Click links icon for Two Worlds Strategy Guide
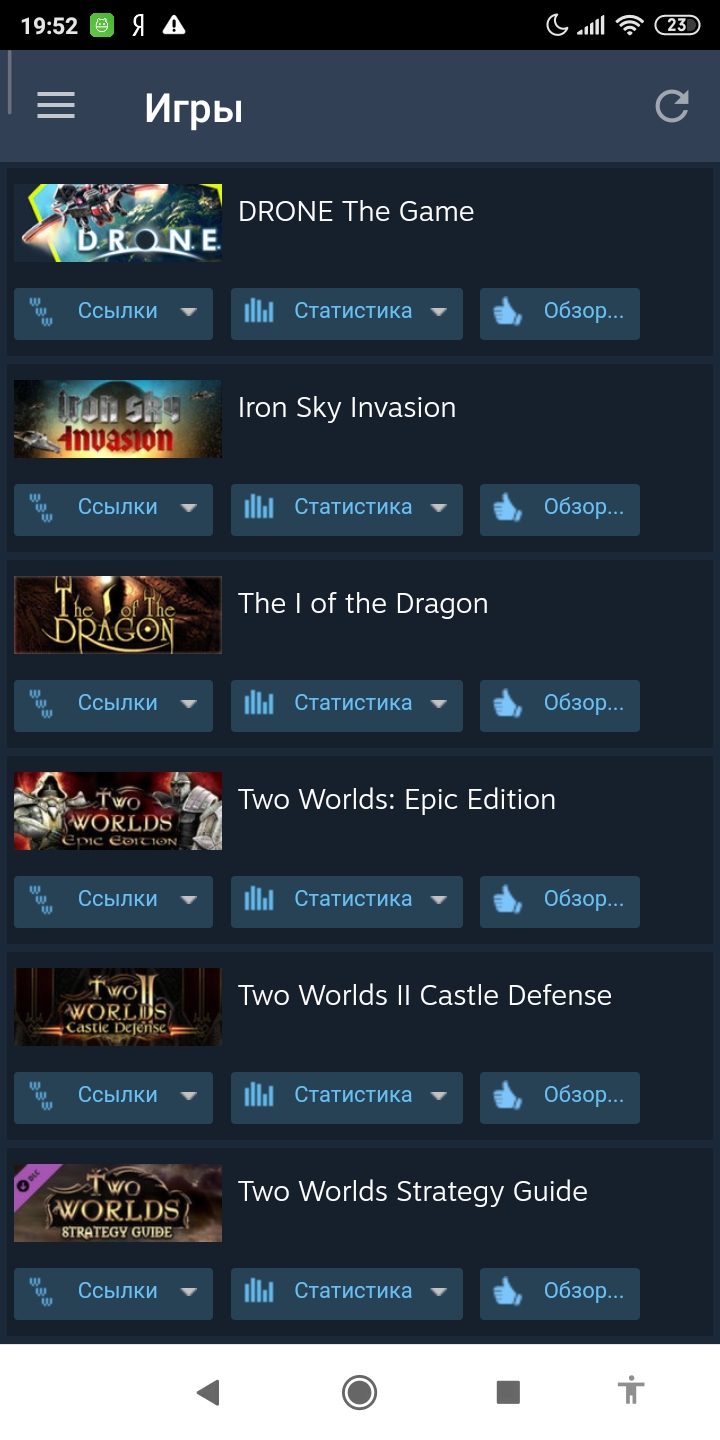This screenshot has height=1440, width=720. 41,1292
